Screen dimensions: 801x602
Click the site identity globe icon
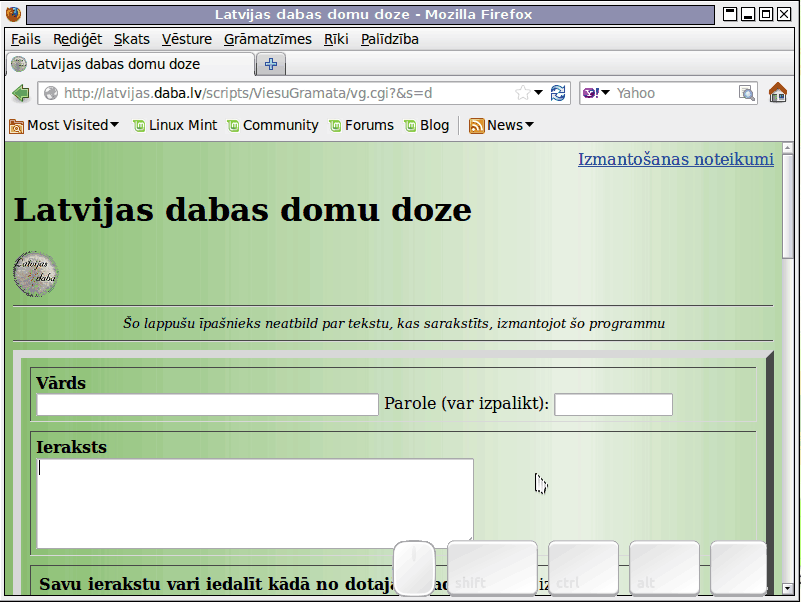pyautogui.click(x=51, y=93)
